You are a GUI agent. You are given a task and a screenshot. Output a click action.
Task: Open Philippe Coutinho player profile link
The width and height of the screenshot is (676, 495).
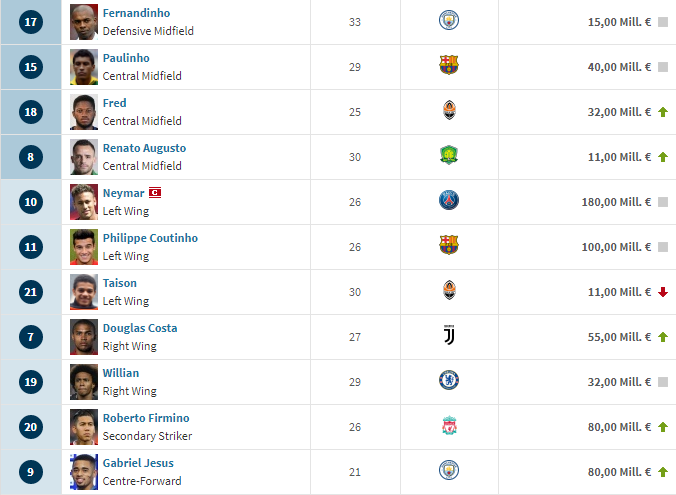tap(150, 238)
